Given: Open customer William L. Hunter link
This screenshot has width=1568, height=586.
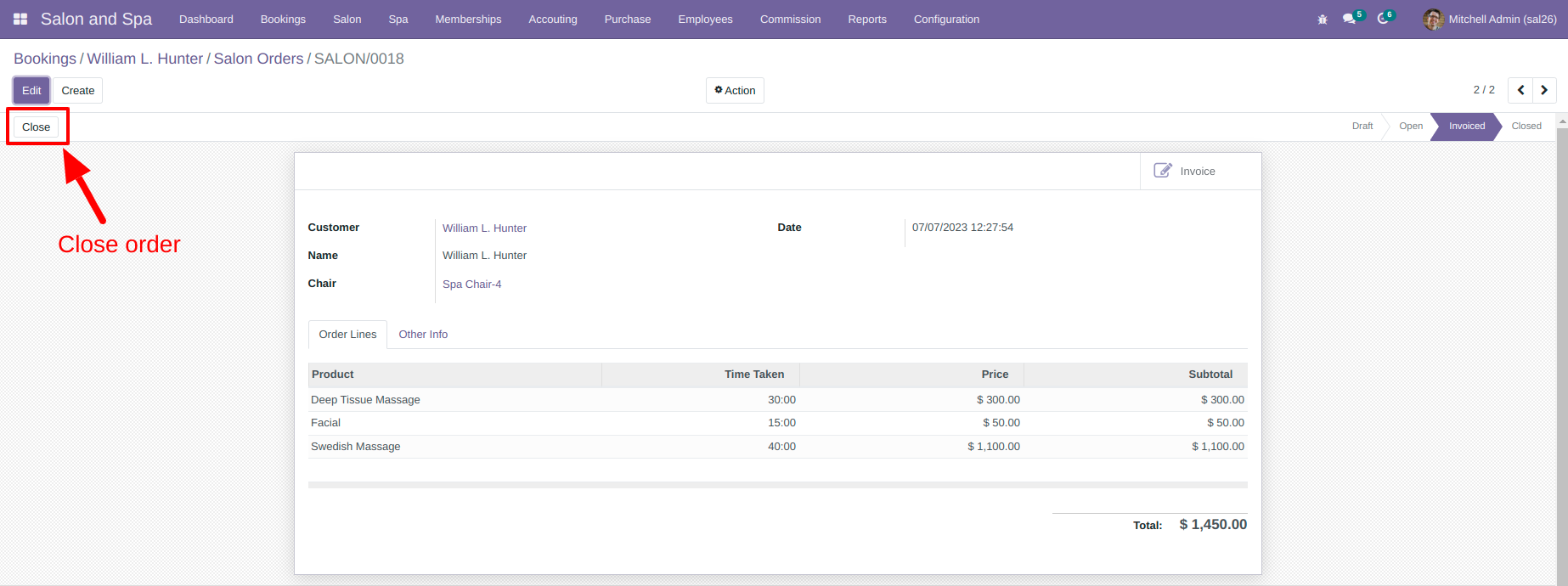Looking at the screenshot, I should click(484, 228).
